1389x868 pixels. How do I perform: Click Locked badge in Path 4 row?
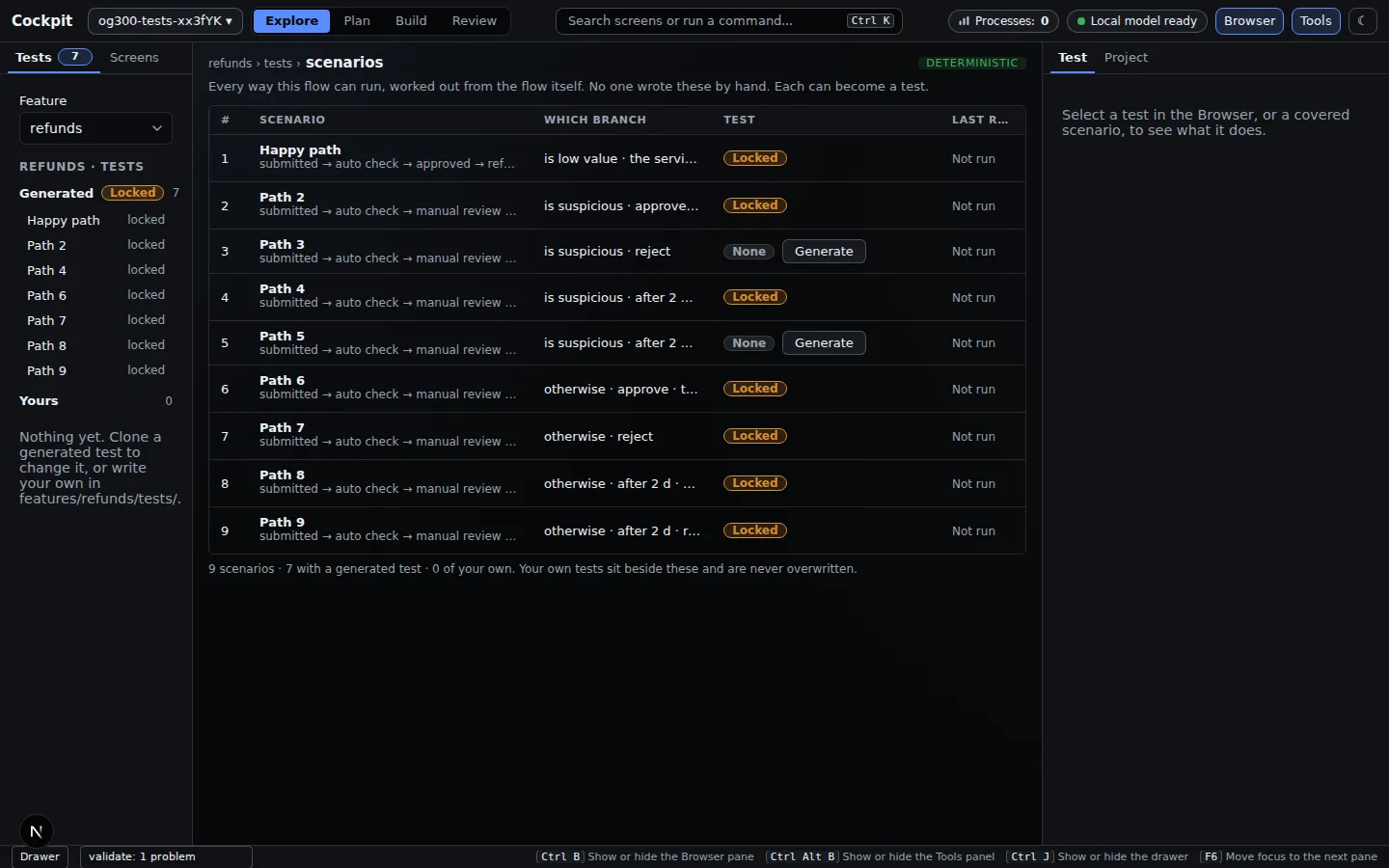point(755,297)
